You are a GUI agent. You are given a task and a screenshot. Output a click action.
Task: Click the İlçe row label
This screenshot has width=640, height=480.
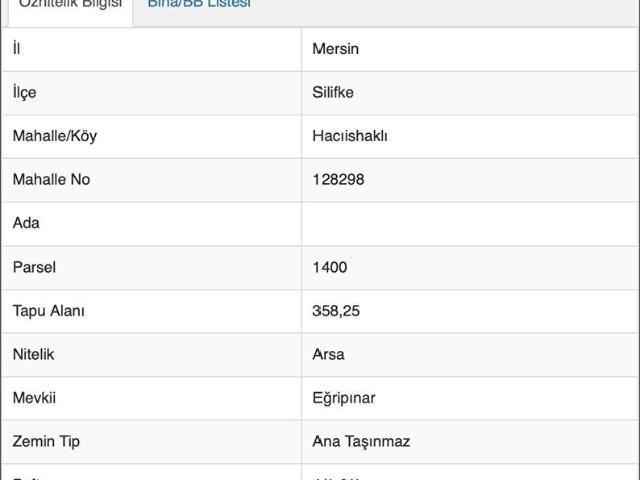pos(24,93)
